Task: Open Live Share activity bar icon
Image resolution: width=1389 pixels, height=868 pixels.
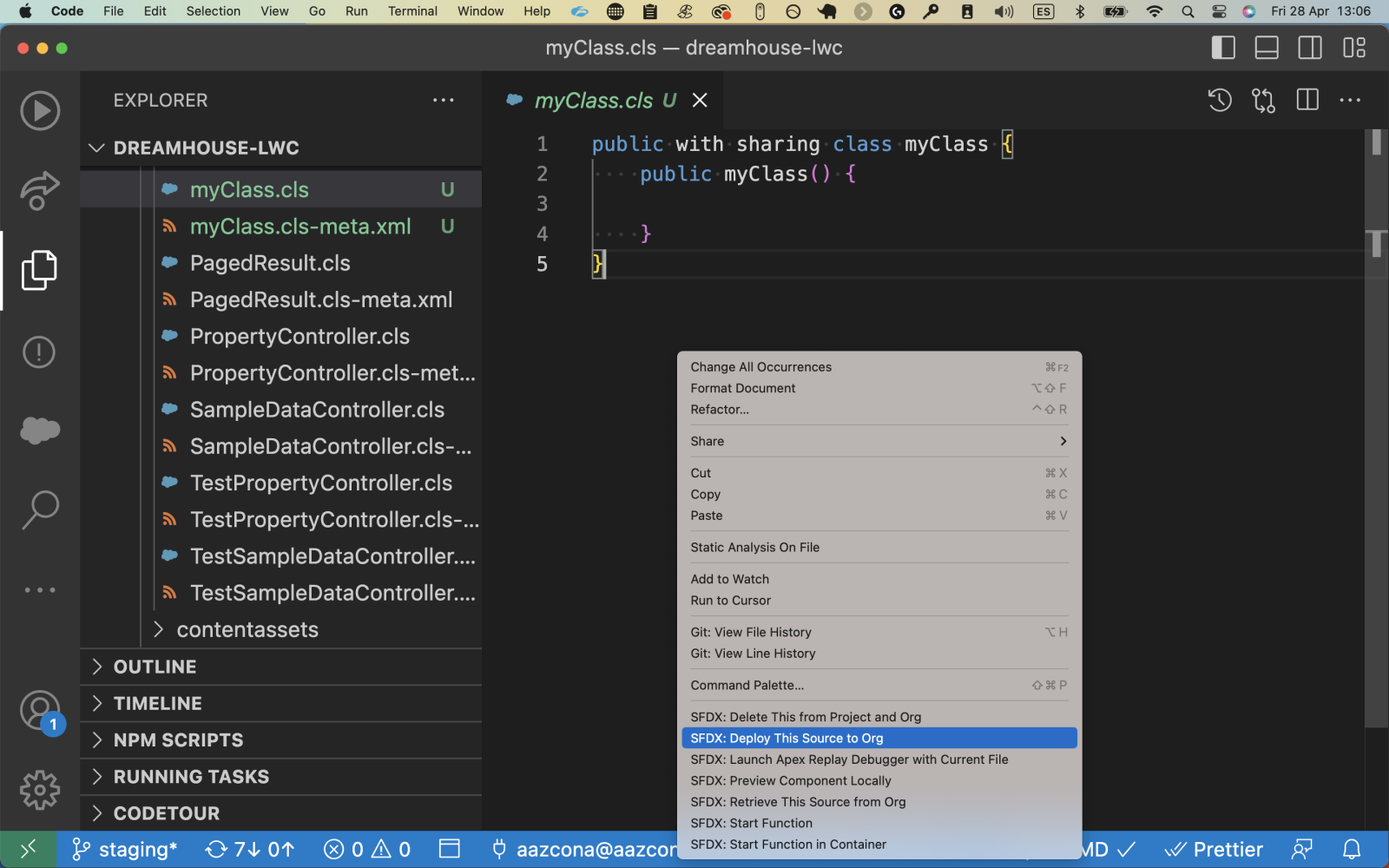Action: point(40,189)
